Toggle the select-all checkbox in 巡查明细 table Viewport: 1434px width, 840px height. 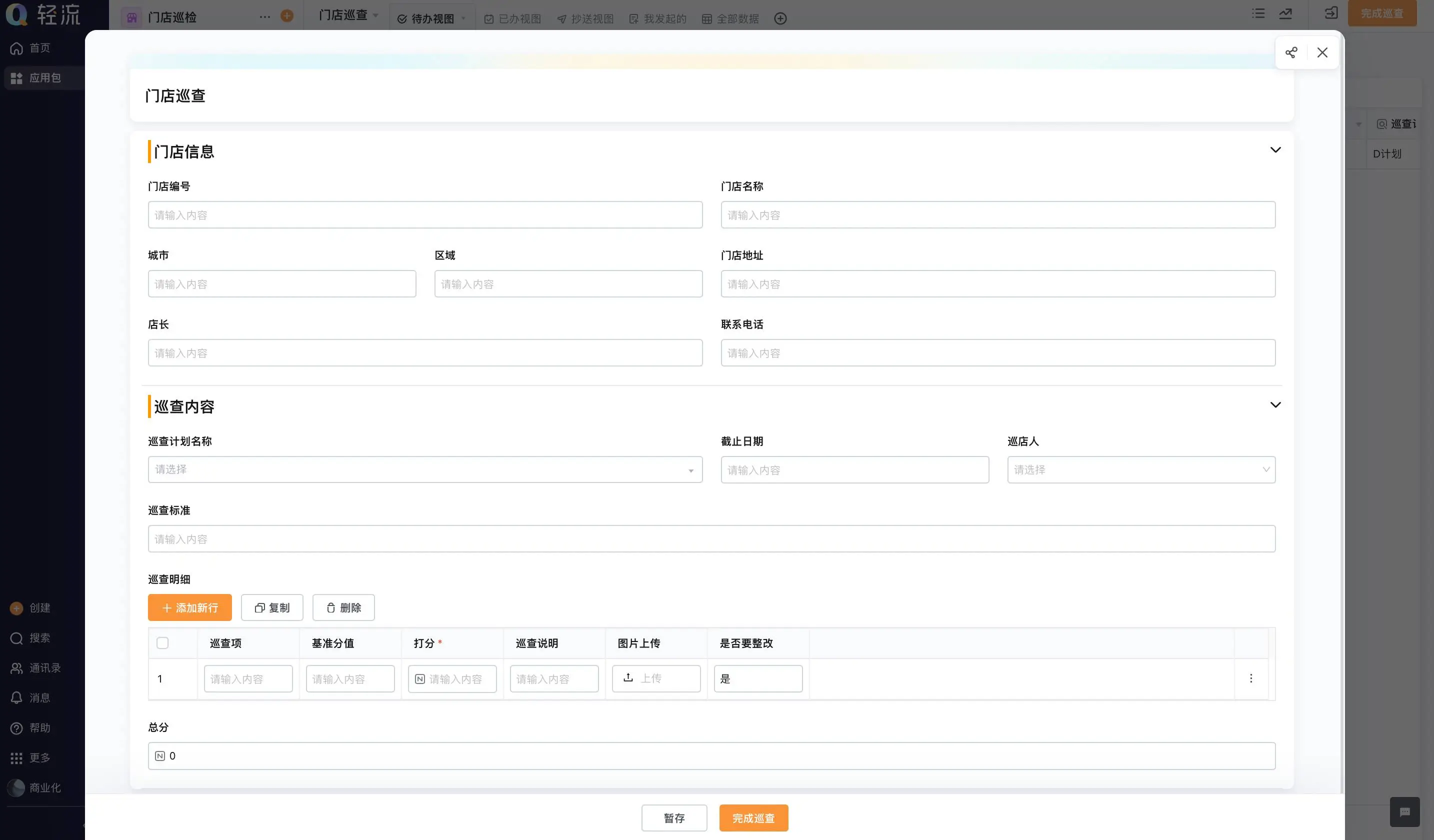click(x=162, y=643)
